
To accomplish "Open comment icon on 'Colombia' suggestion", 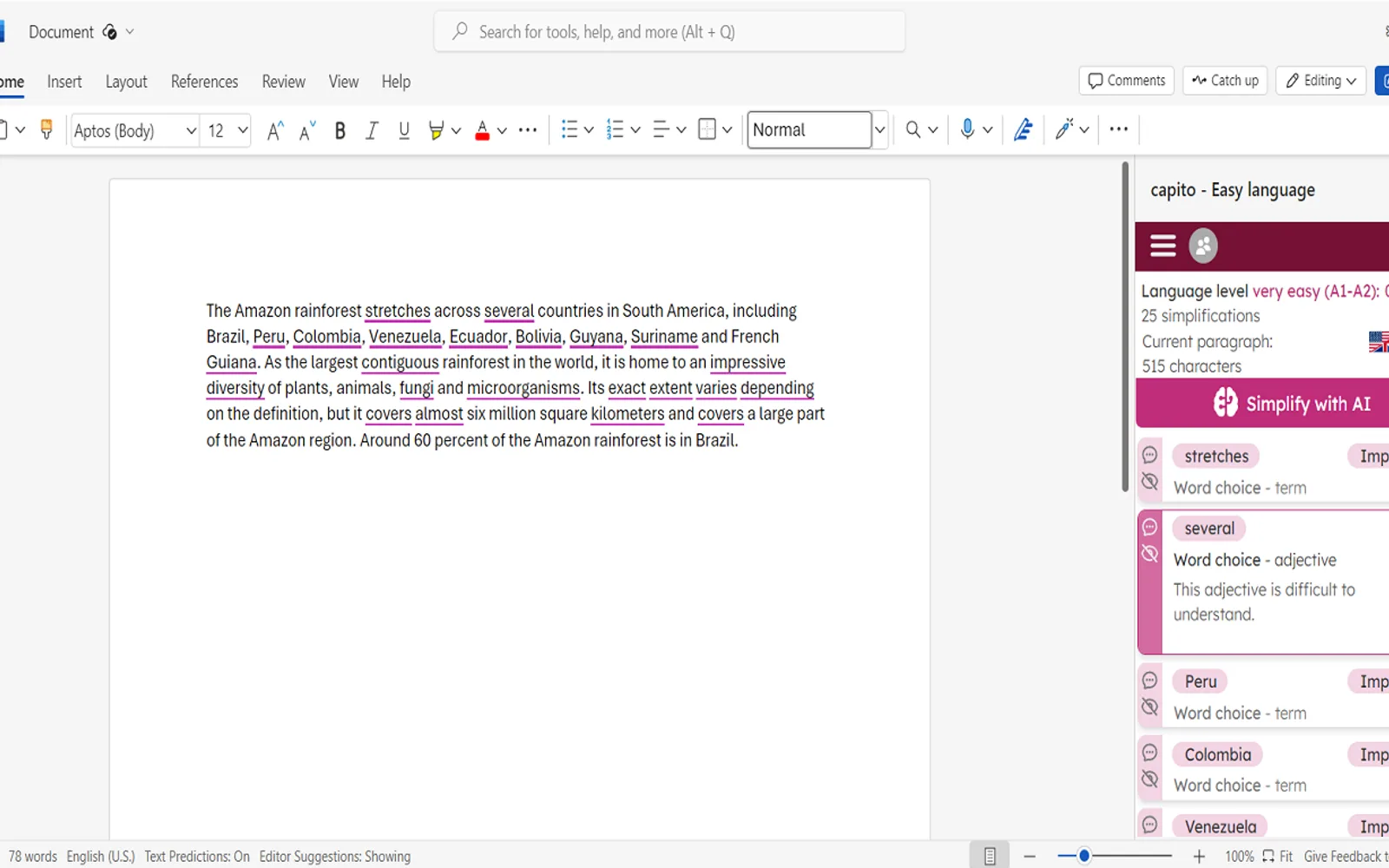I will tap(1150, 753).
